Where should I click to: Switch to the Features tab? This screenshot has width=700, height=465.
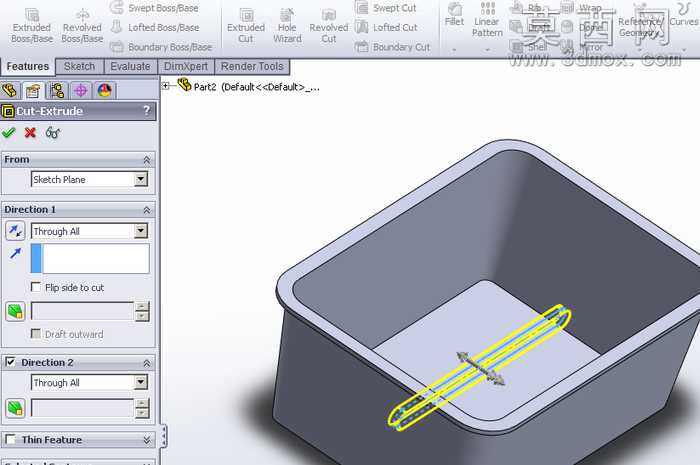[27, 66]
